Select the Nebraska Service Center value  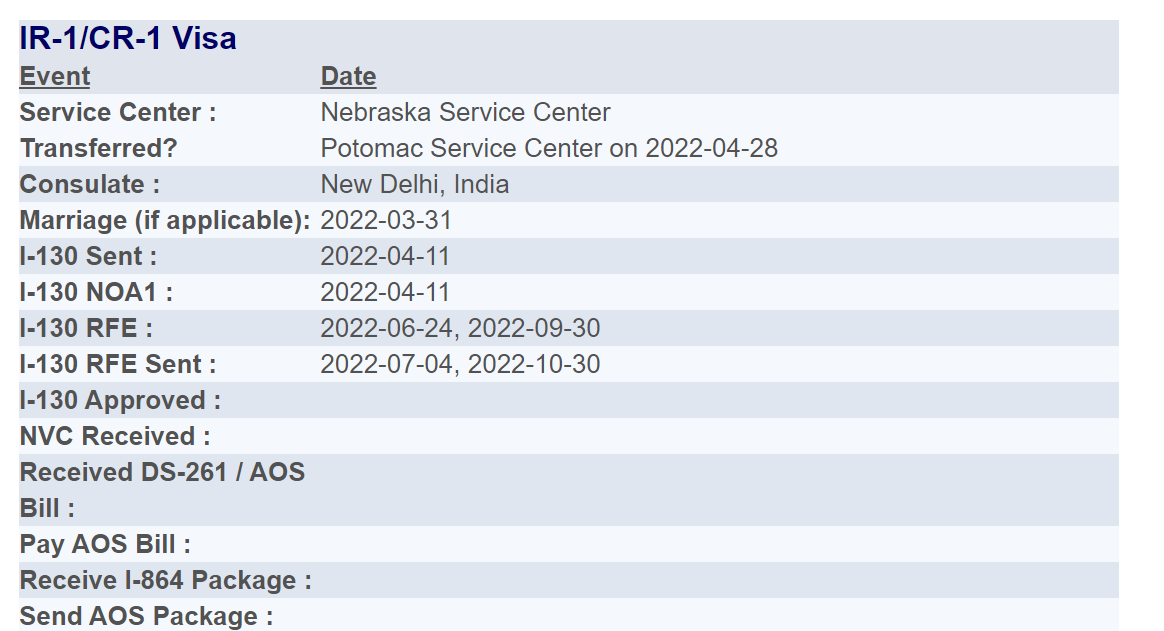point(465,112)
